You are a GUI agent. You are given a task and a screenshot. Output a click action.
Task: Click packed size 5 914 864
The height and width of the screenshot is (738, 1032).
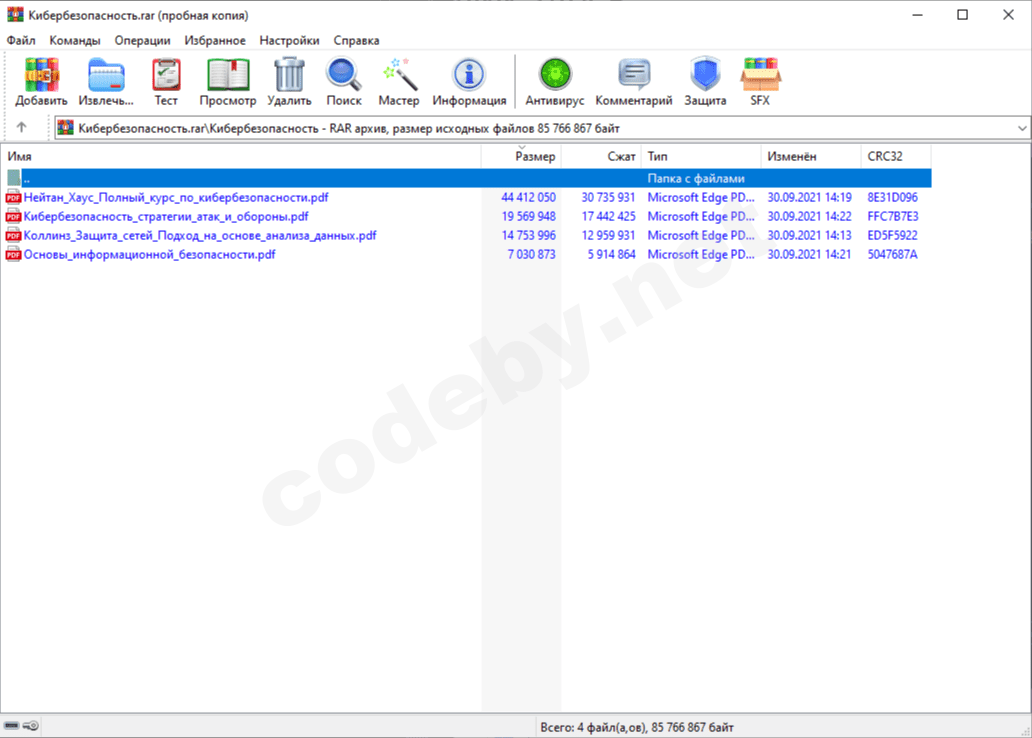[611, 255]
